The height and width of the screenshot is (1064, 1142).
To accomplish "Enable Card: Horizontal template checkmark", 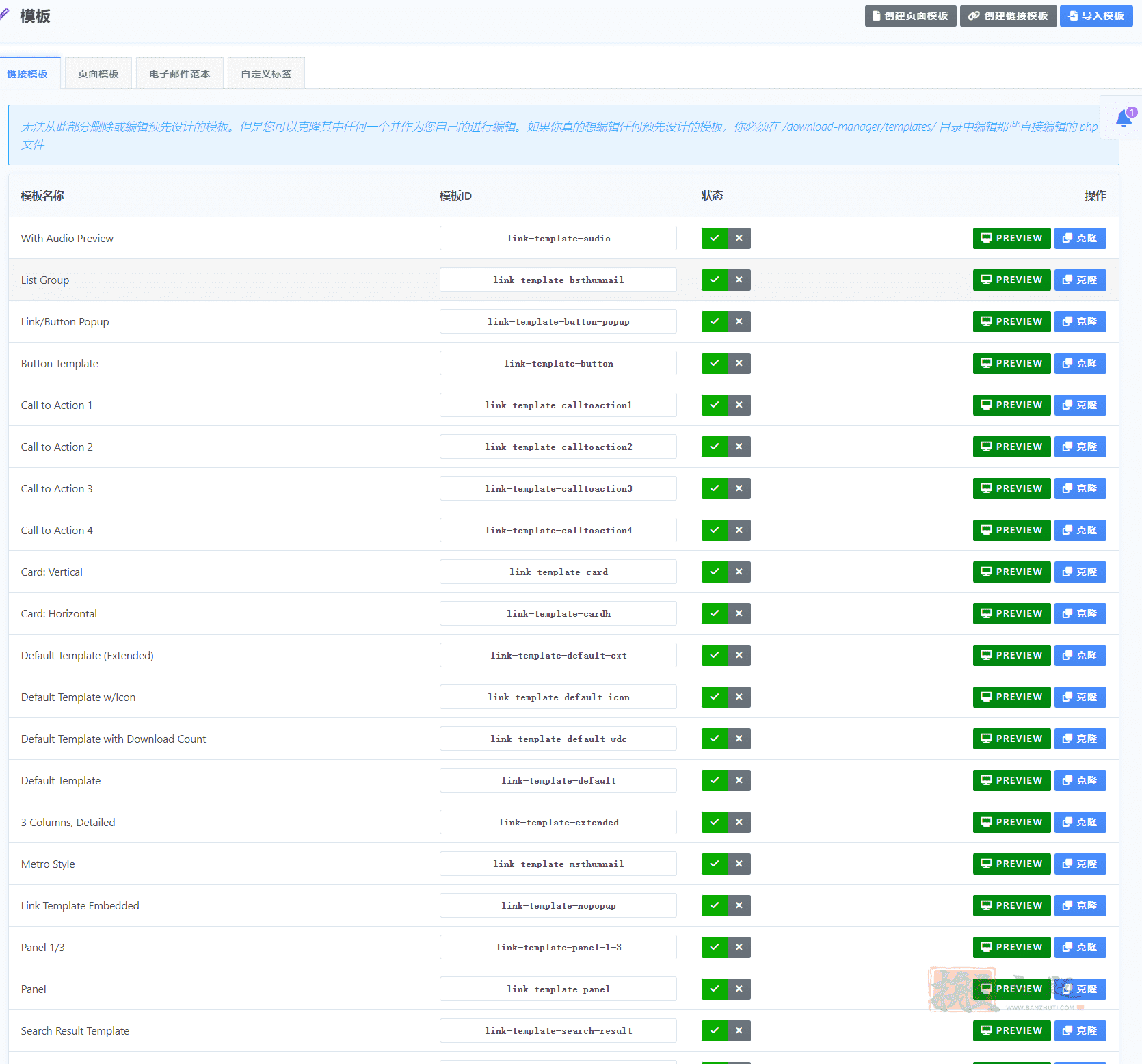I will pos(715,613).
